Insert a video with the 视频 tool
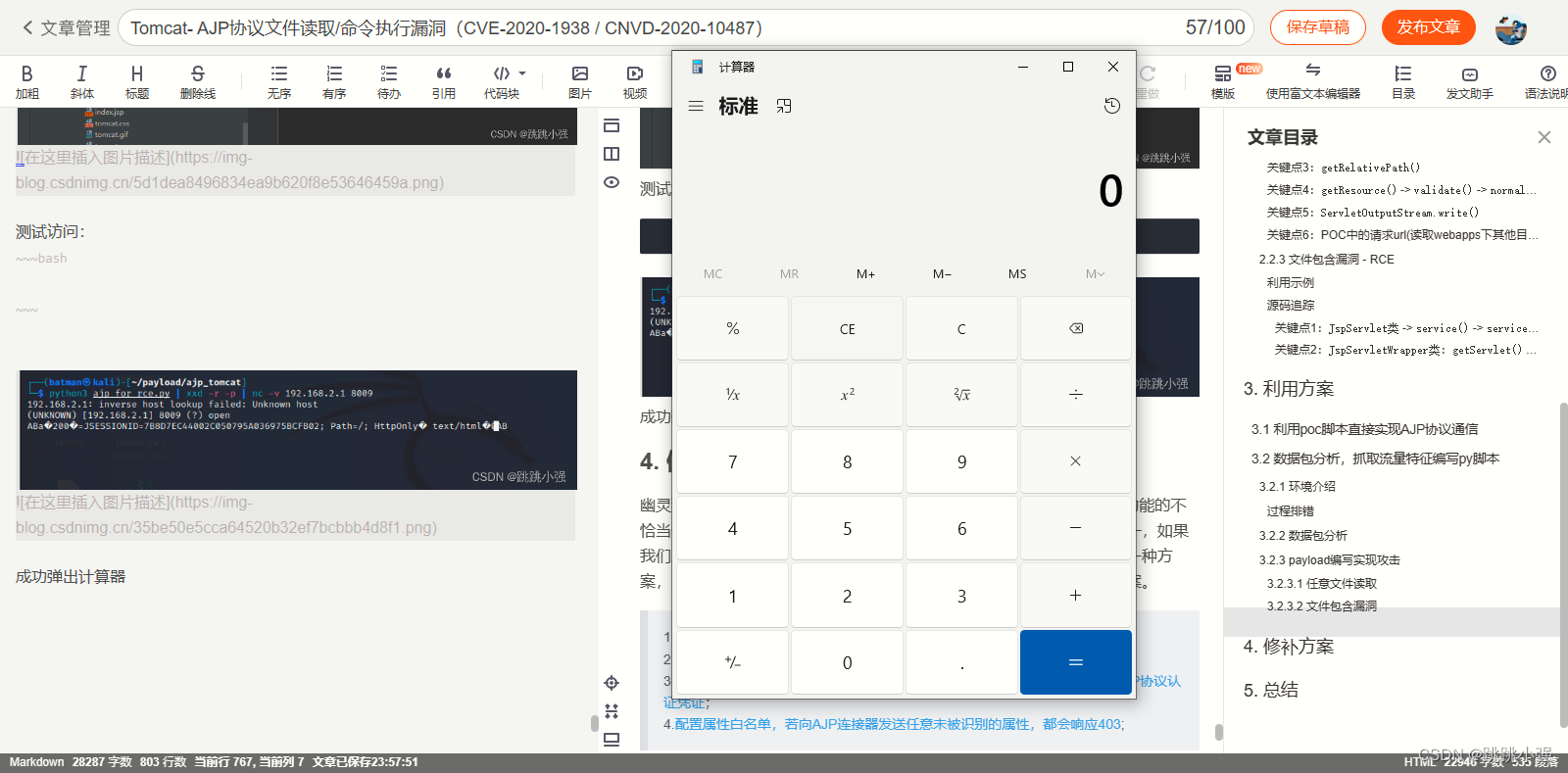The height and width of the screenshot is (773, 1568). [635, 82]
